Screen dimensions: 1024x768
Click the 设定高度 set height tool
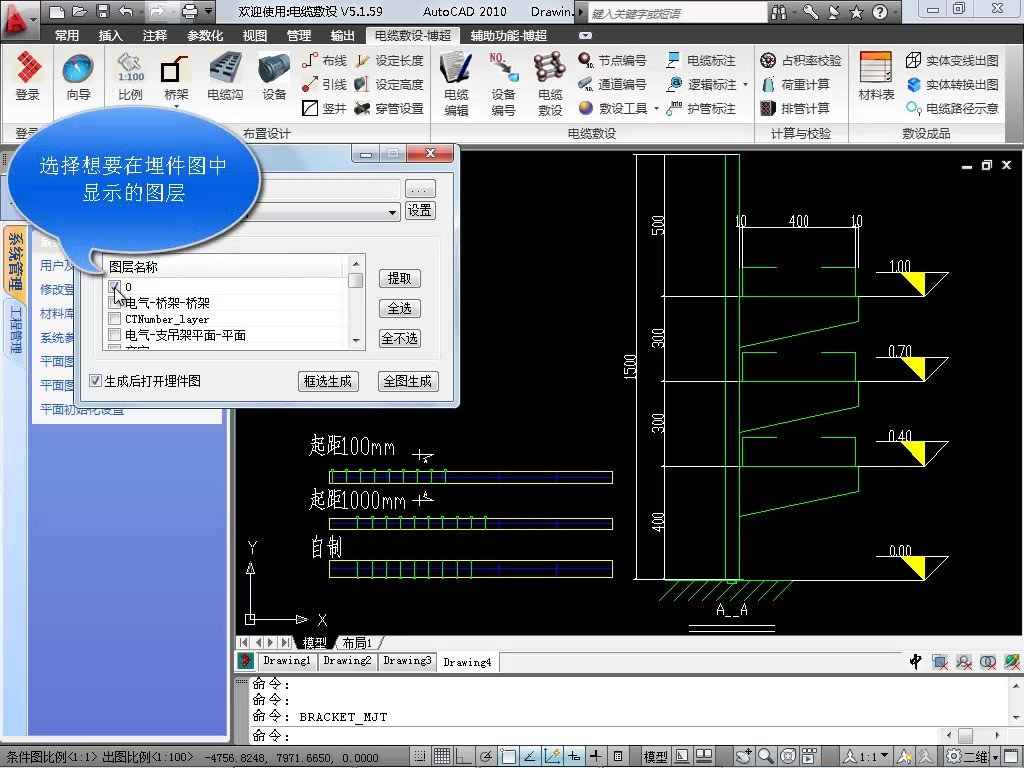click(390, 84)
